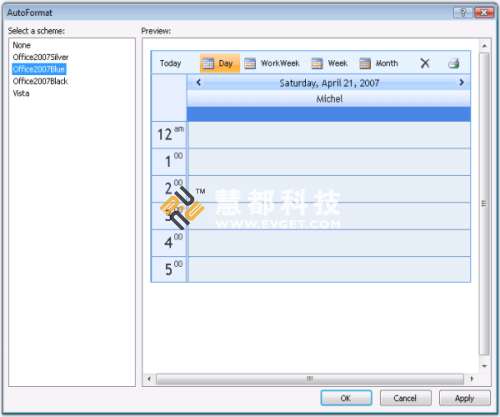
Task: Go to the next day arrow
Action: [462, 82]
